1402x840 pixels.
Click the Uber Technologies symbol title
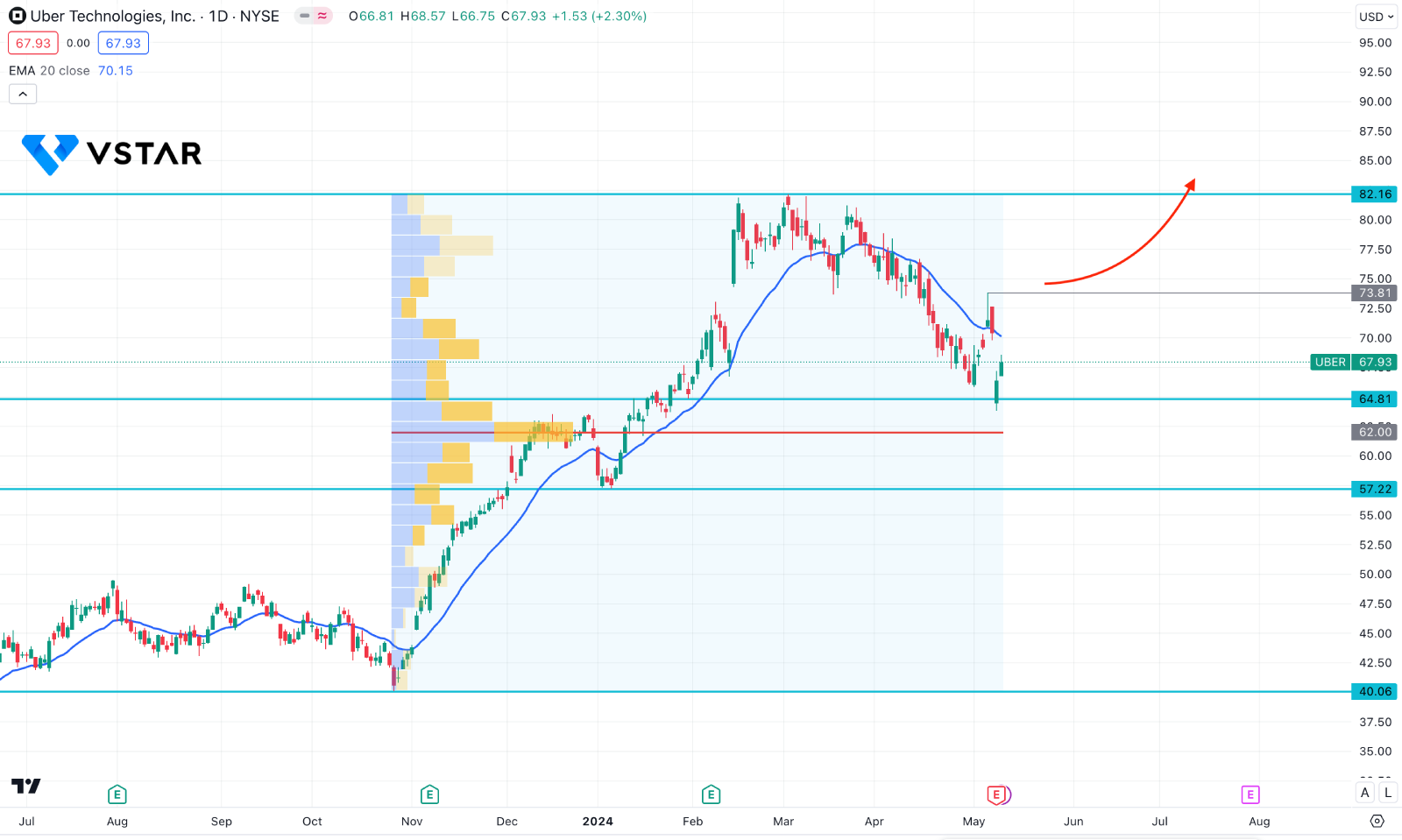point(154,16)
